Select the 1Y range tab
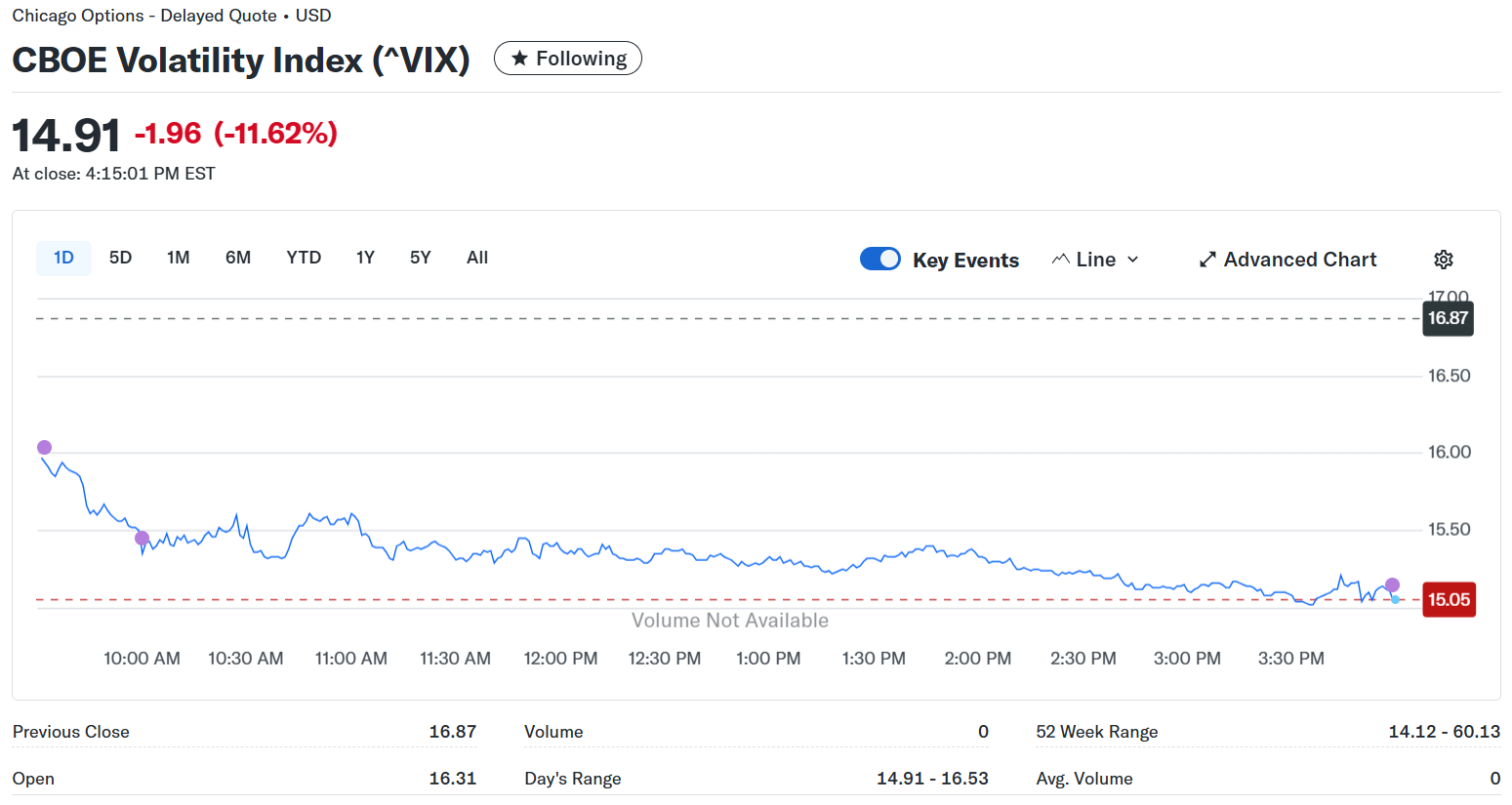The image size is (1512, 805). (365, 258)
